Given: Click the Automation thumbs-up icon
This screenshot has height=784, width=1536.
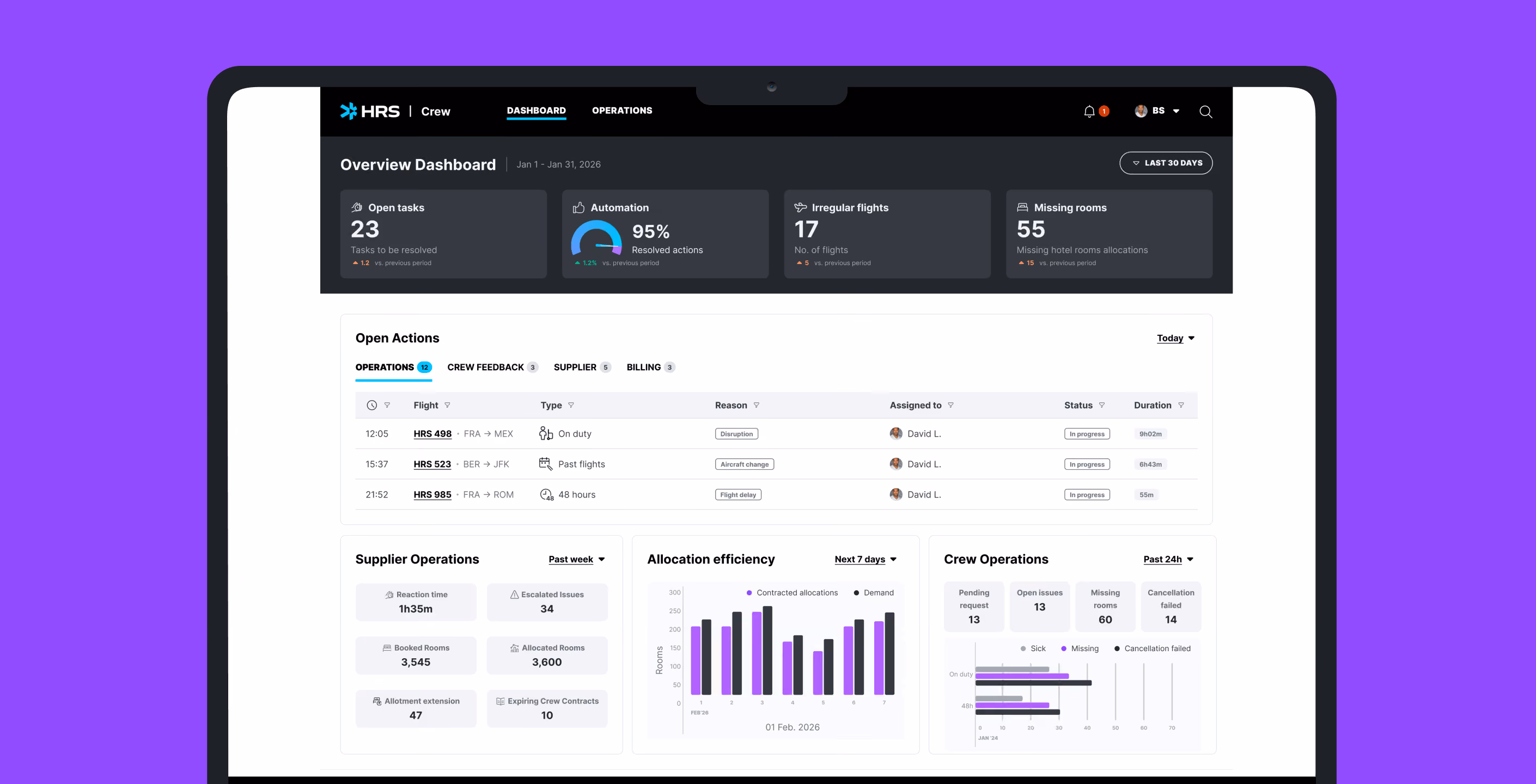Looking at the screenshot, I should click(x=578, y=207).
